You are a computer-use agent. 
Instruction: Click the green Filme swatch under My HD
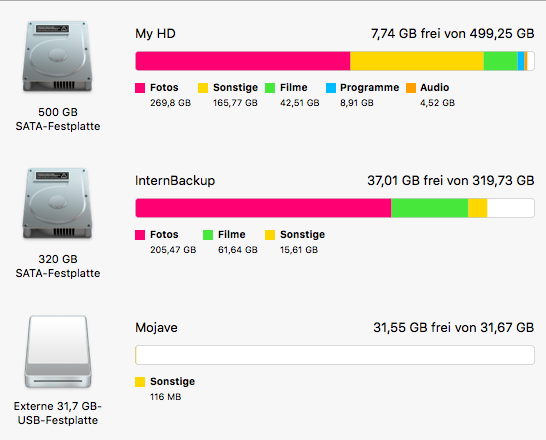(x=270, y=88)
